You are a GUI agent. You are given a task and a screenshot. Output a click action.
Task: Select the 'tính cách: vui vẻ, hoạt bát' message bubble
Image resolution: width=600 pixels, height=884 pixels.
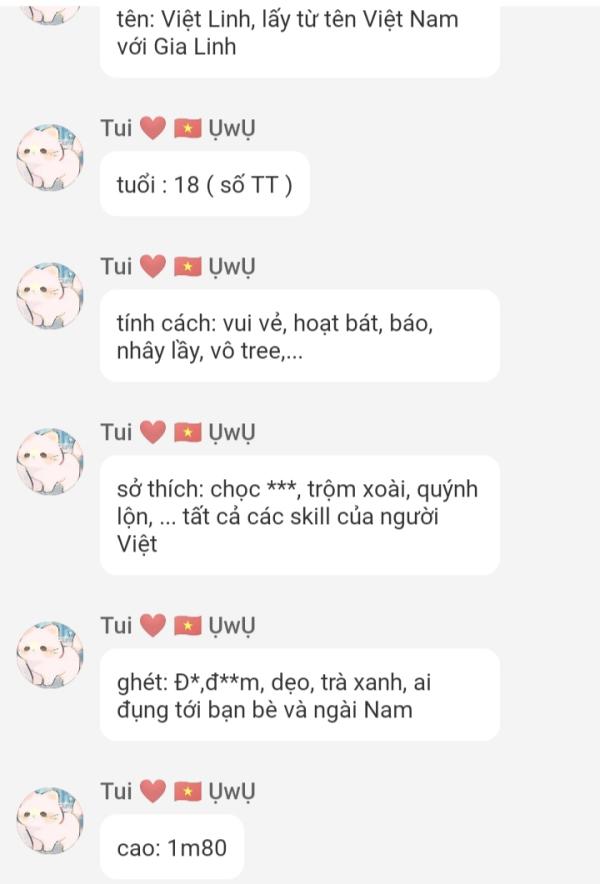click(x=299, y=336)
